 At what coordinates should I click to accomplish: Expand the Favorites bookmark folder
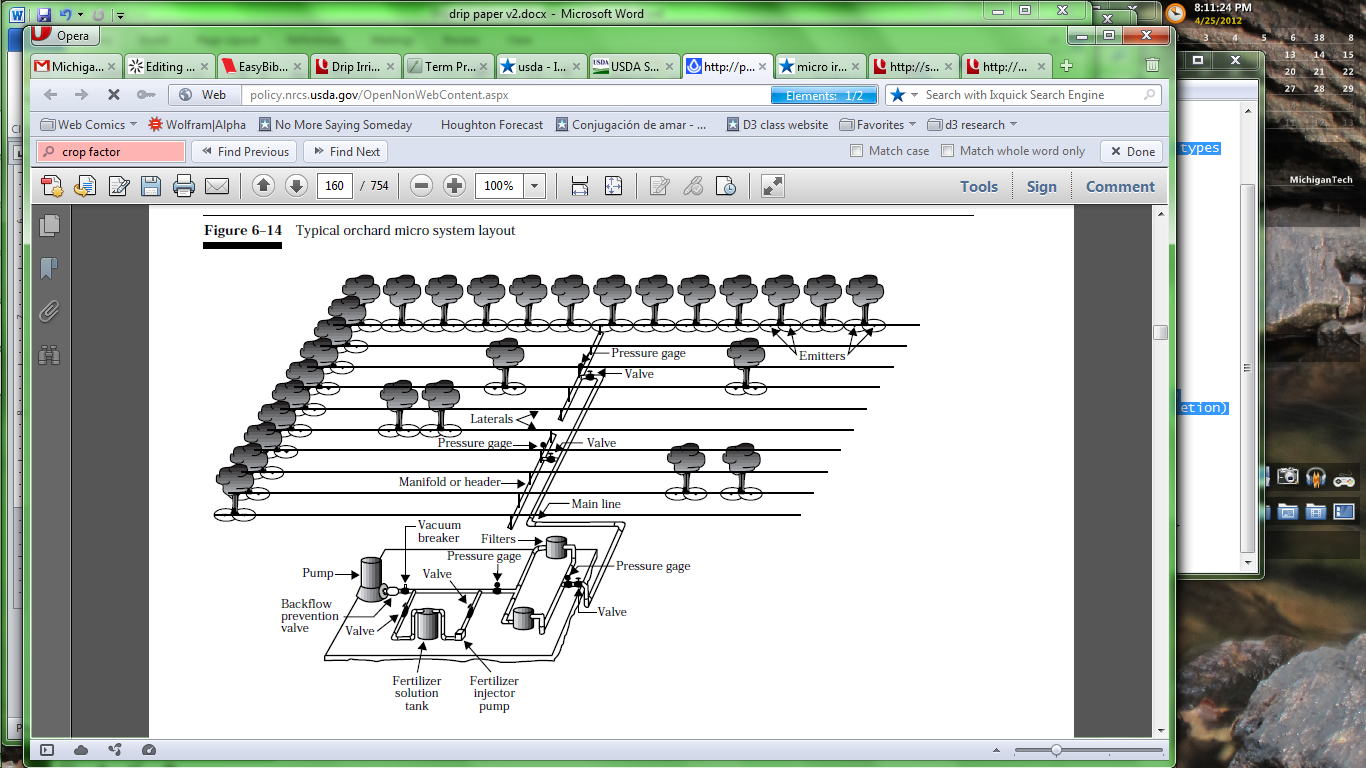(x=878, y=125)
